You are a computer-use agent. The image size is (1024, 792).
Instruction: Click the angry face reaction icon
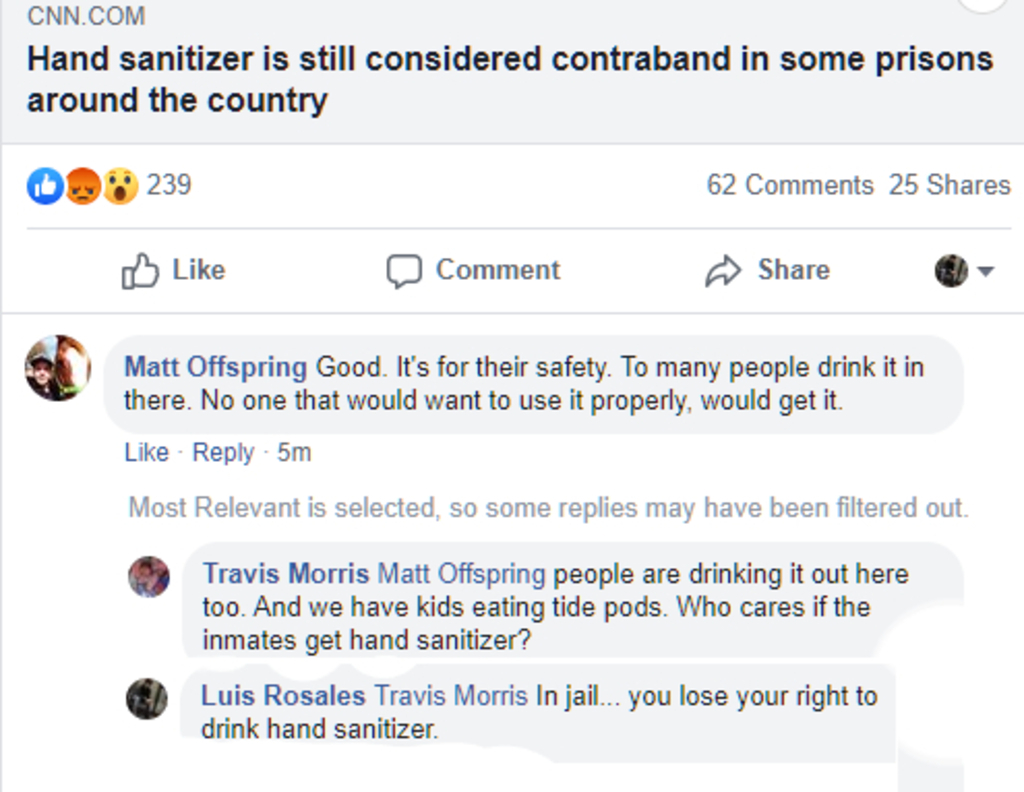(x=82, y=186)
